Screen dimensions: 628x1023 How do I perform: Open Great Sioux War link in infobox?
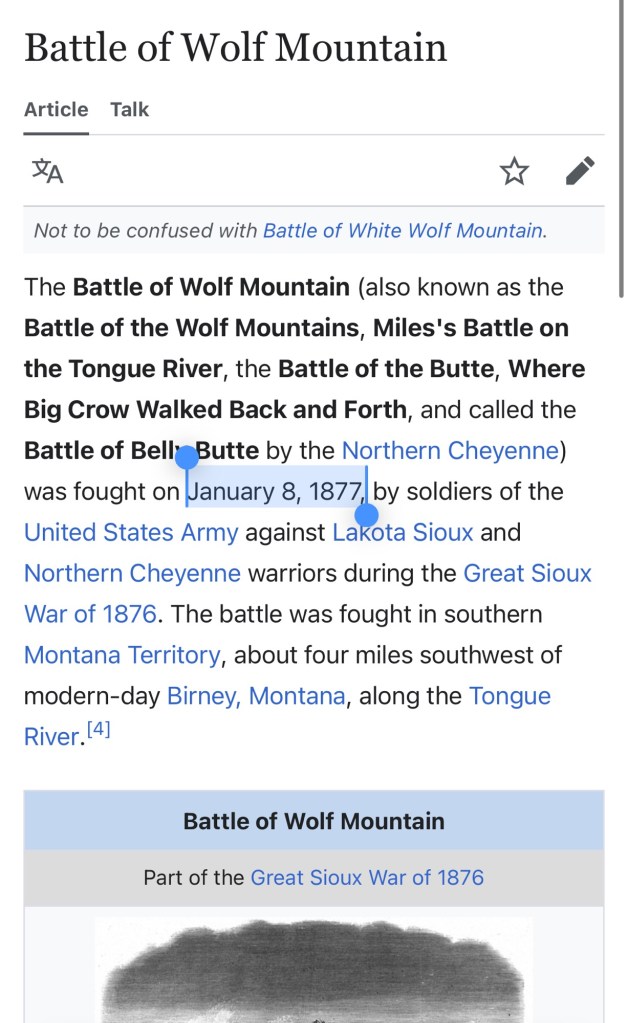[367, 878]
